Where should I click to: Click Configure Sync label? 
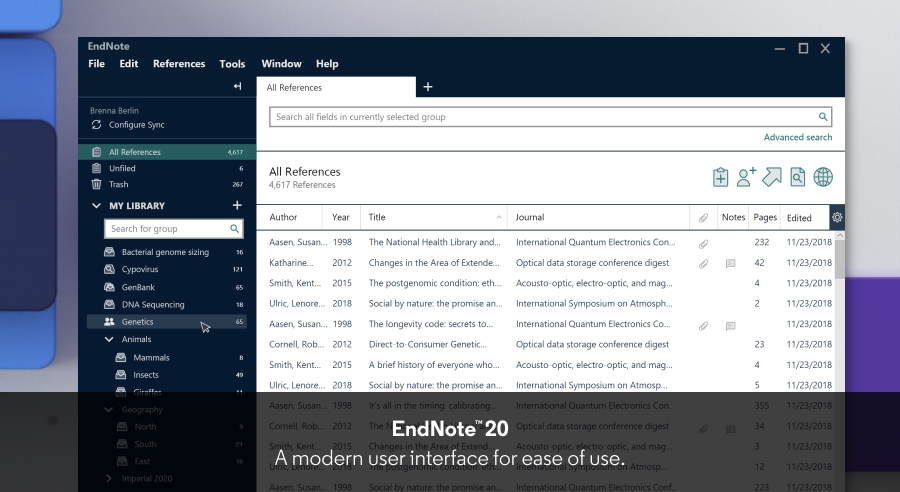[x=137, y=125]
